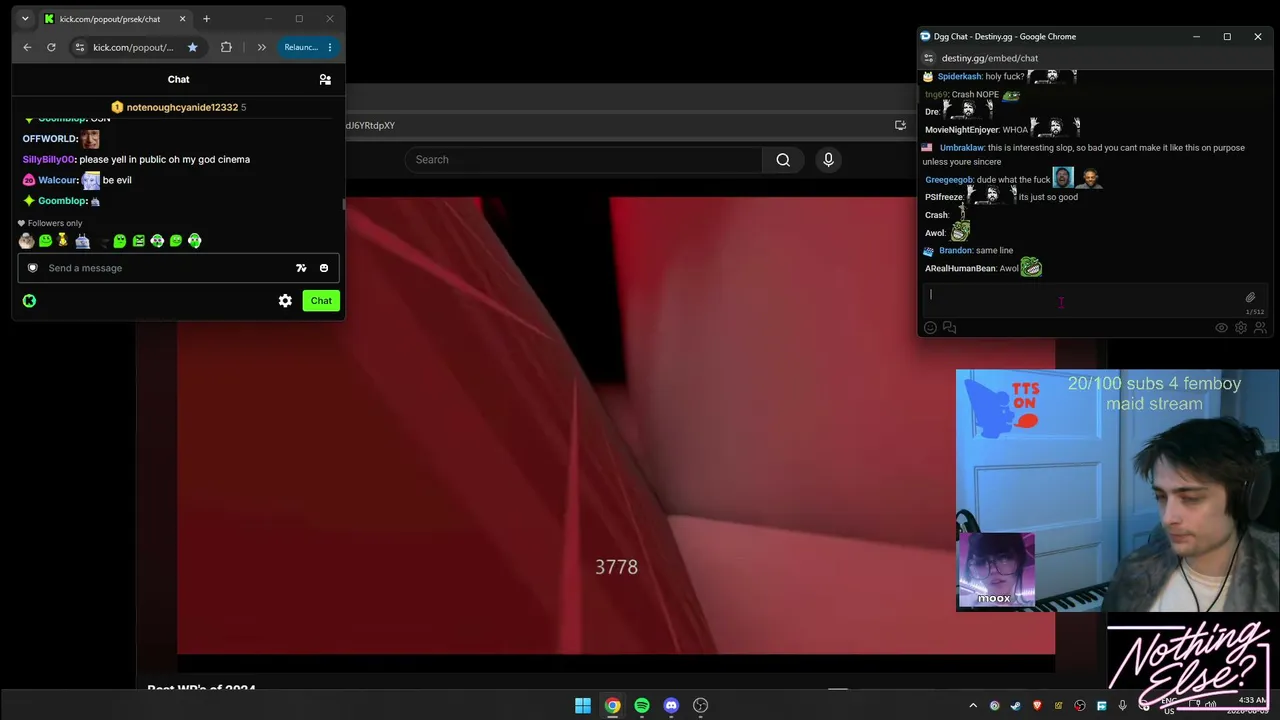The image size is (1280, 720).
Task: Show the Dgg chat user list
Action: coord(1260,327)
